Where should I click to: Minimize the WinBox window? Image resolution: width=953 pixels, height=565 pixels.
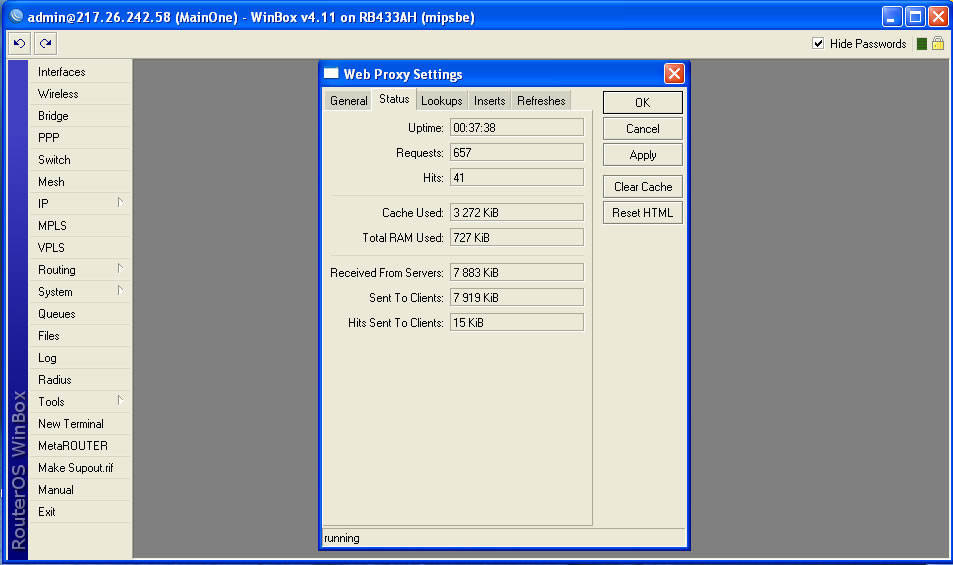[x=892, y=16]
